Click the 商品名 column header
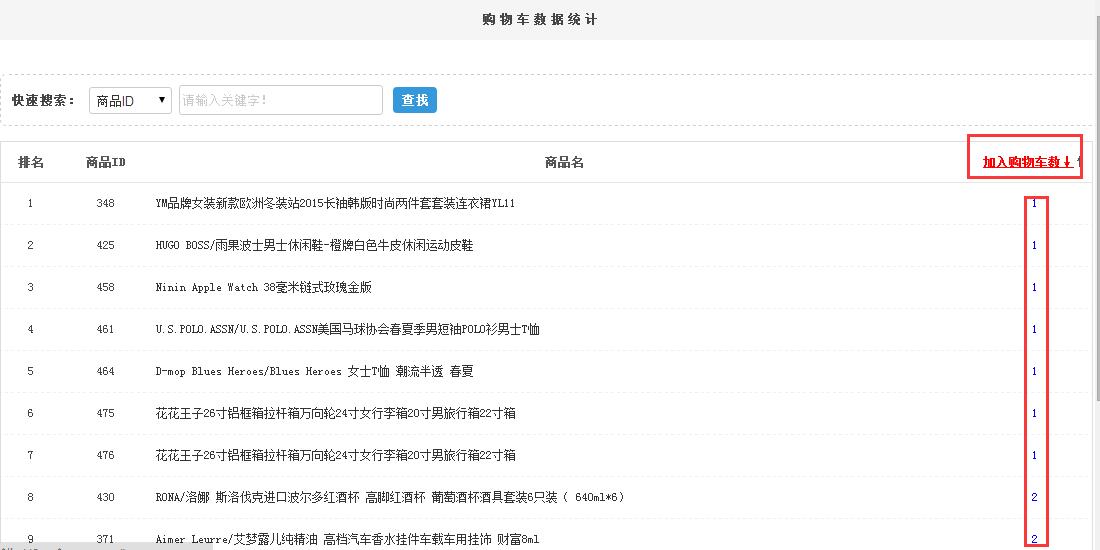The width and height of the screenshot is (1100, 550). (x=564, y=162)
